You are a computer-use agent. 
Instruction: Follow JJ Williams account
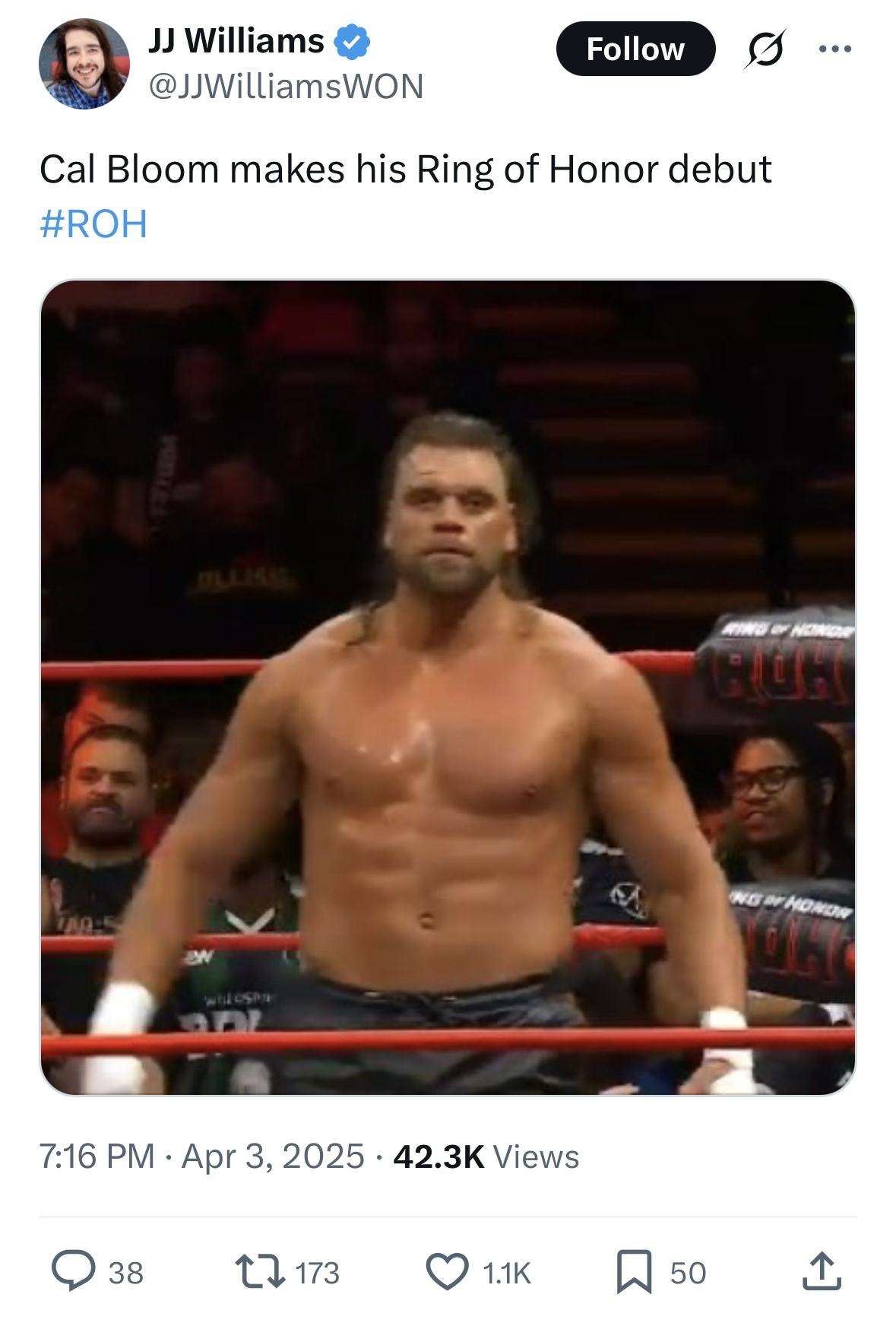(x=635, y=49)
